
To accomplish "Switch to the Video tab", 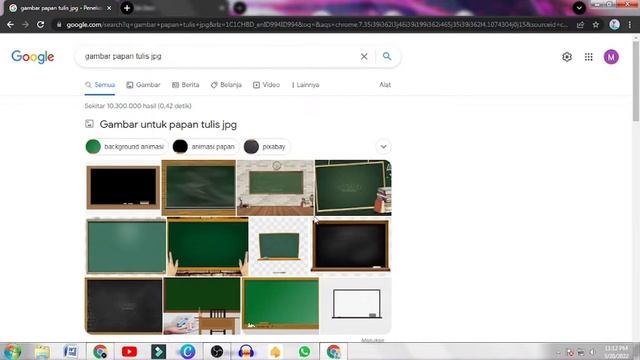I will click(x=267, y=85).
